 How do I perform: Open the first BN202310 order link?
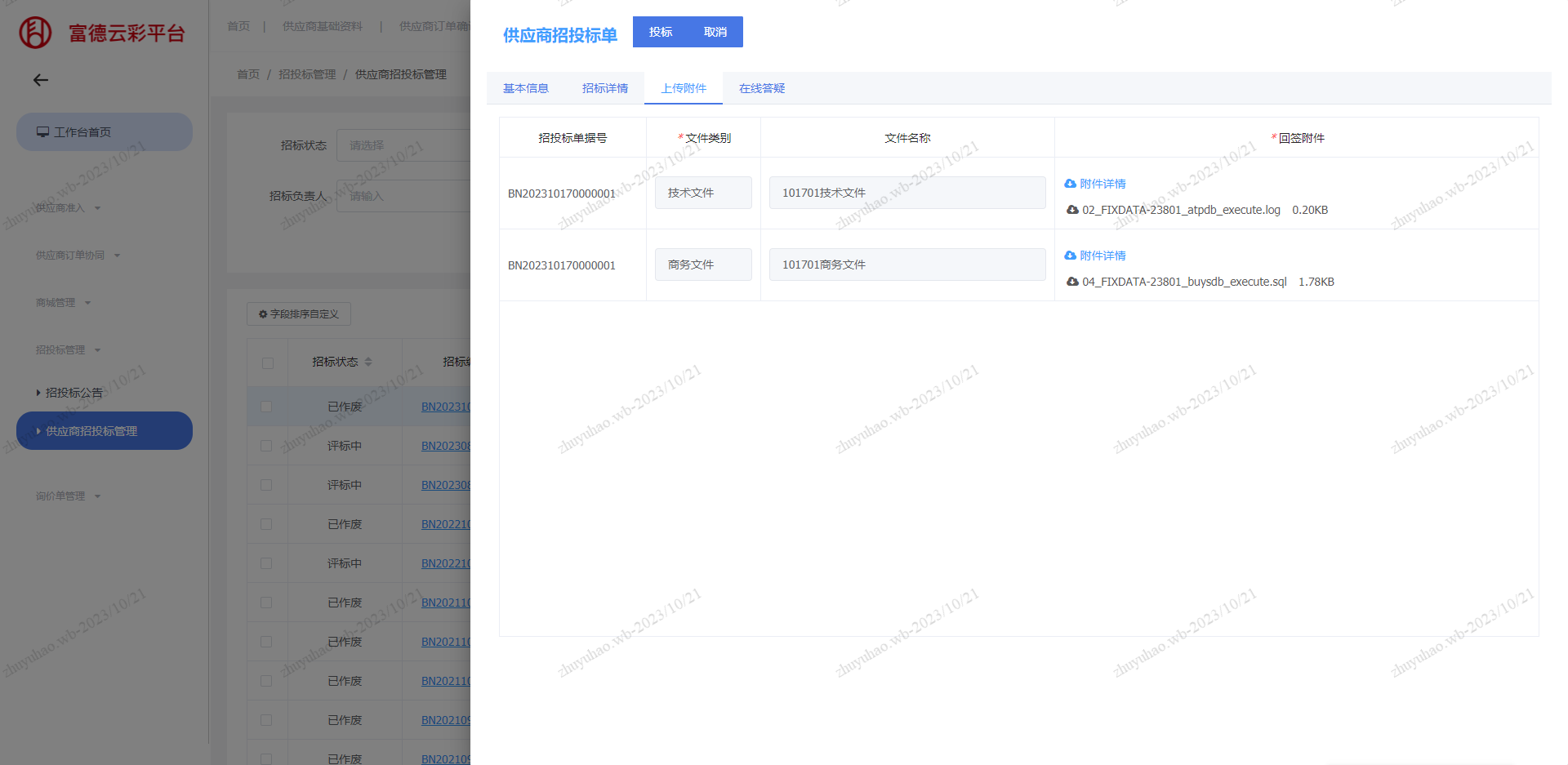(x=446, y=407)
